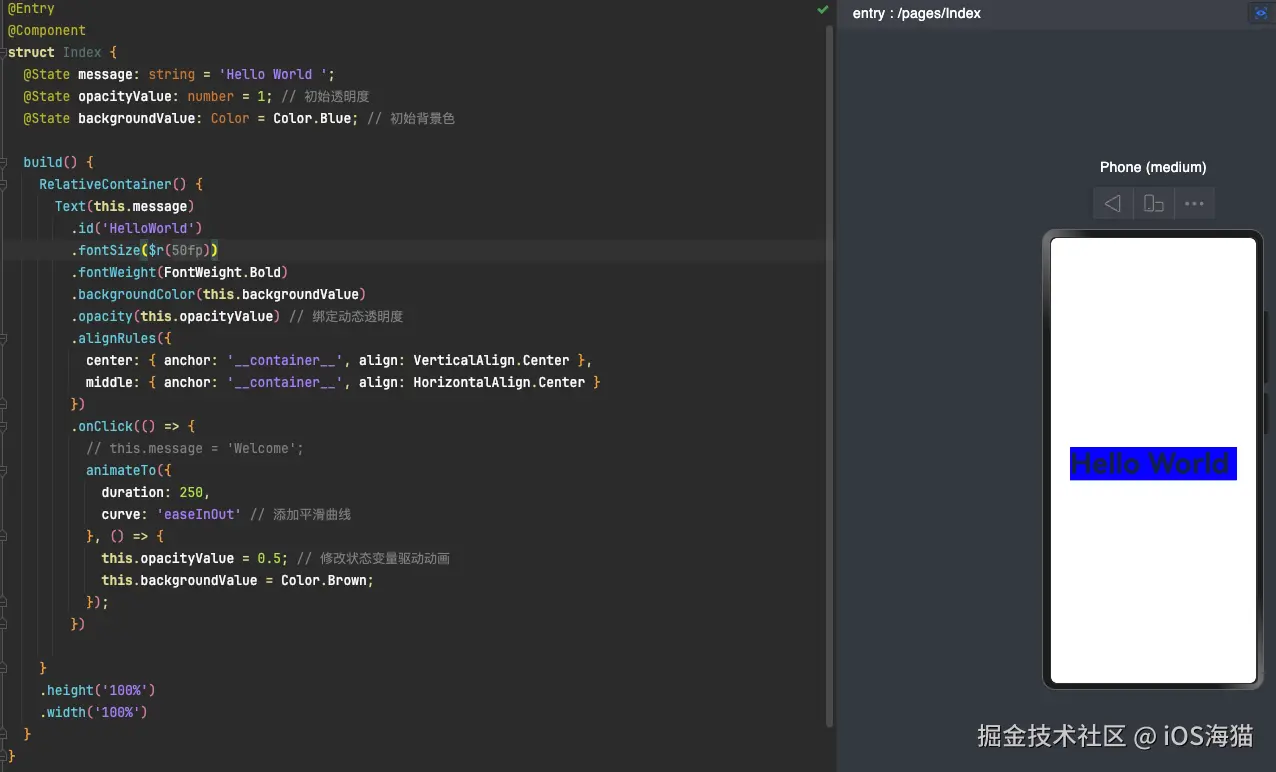Click the 50fp value in fontSize

click(187, 250)
